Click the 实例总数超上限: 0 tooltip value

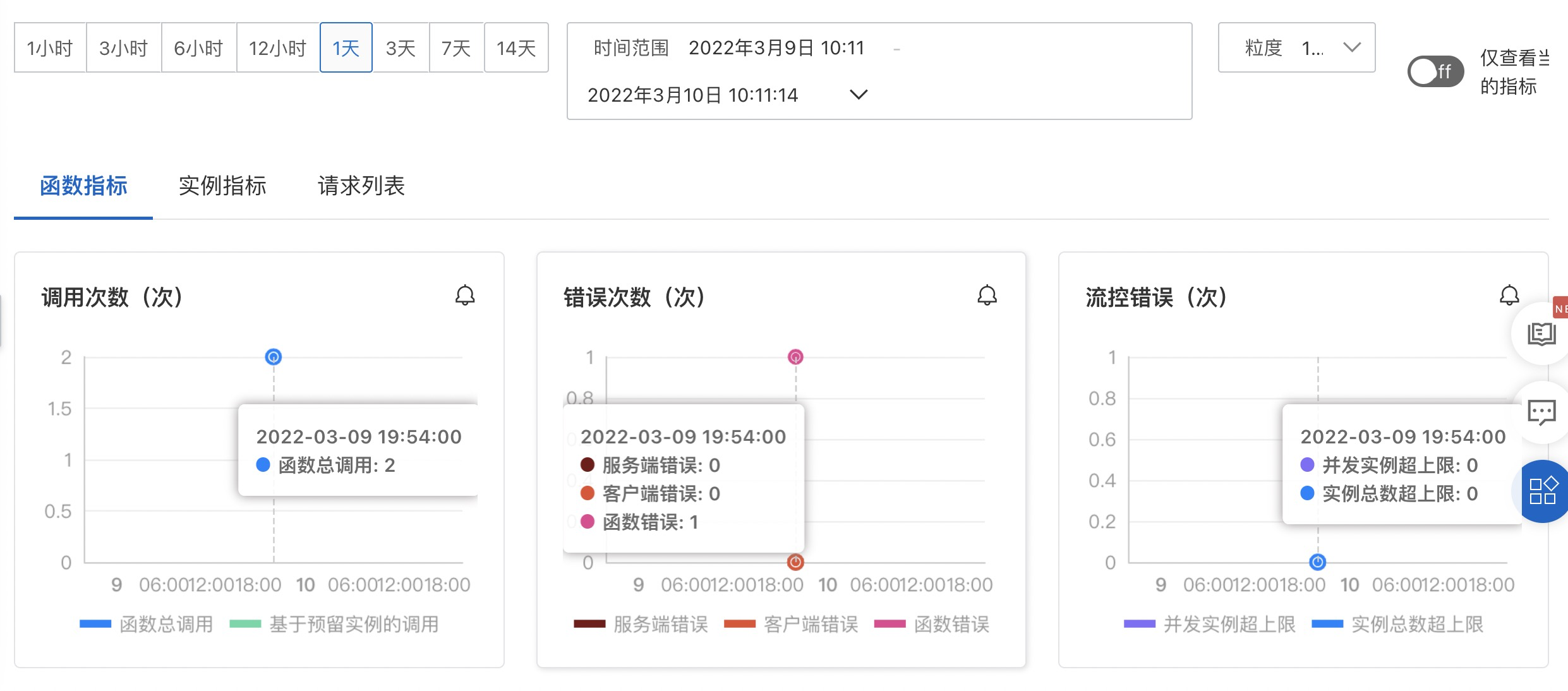tap(1389, 494)
